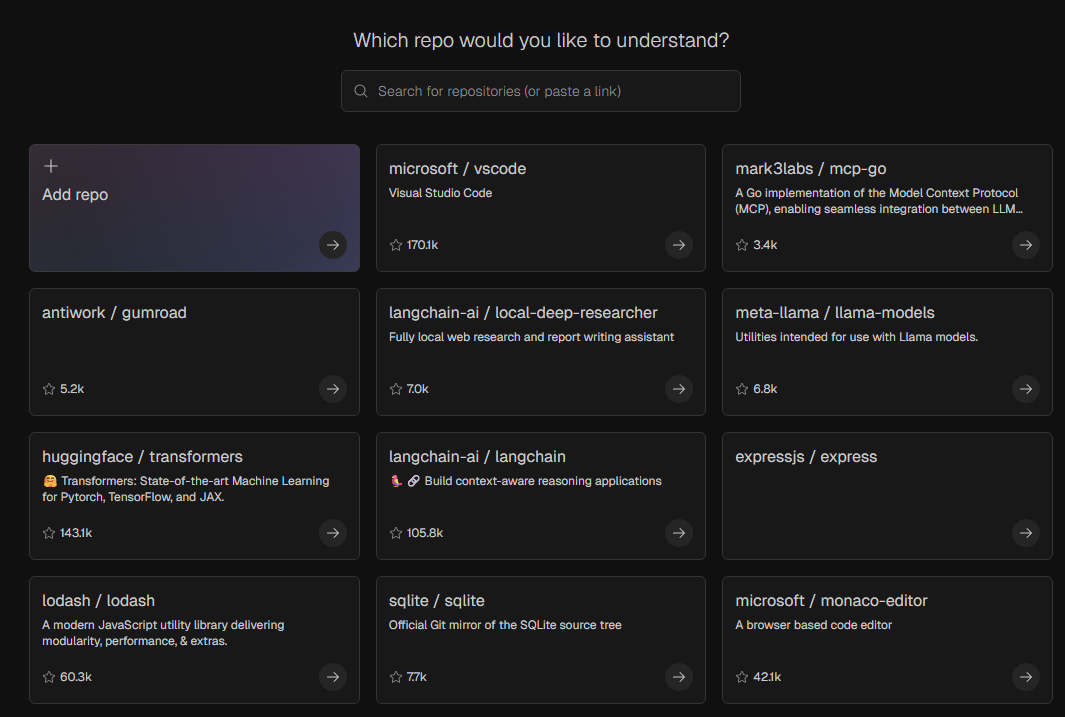Click arrow icon on local-deep-researcher card
Viewport: 1065px width, 717px height.
679,389
